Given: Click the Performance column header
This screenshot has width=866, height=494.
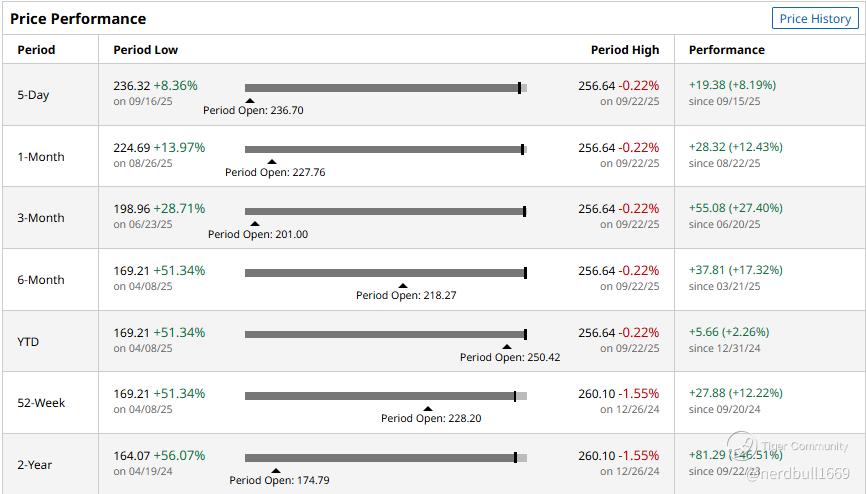Looking at the screenshot, I should 727,50.
